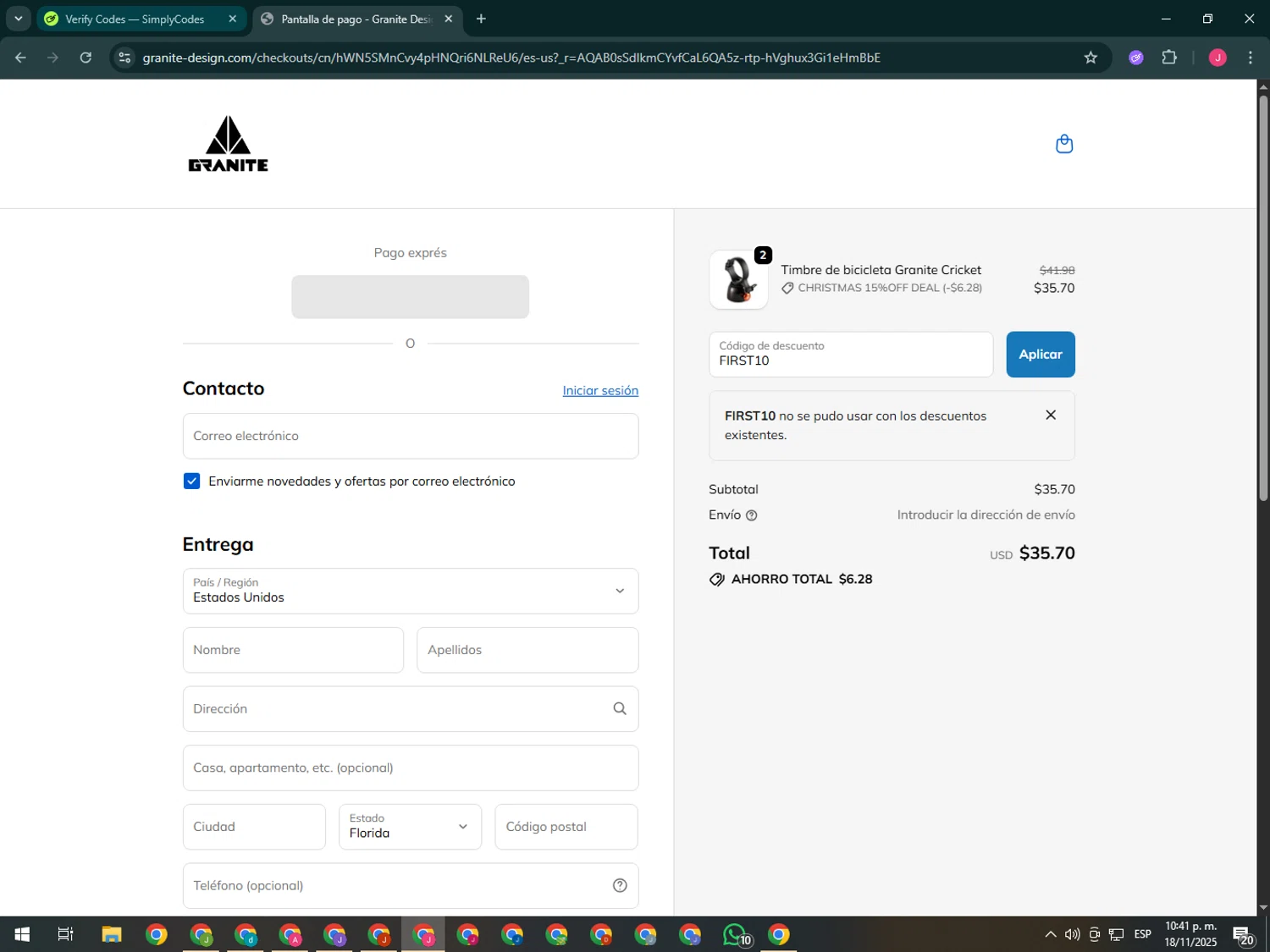
Task: Click the AHORRO TOTAL $6.28 text
Action: click(802, 580)
